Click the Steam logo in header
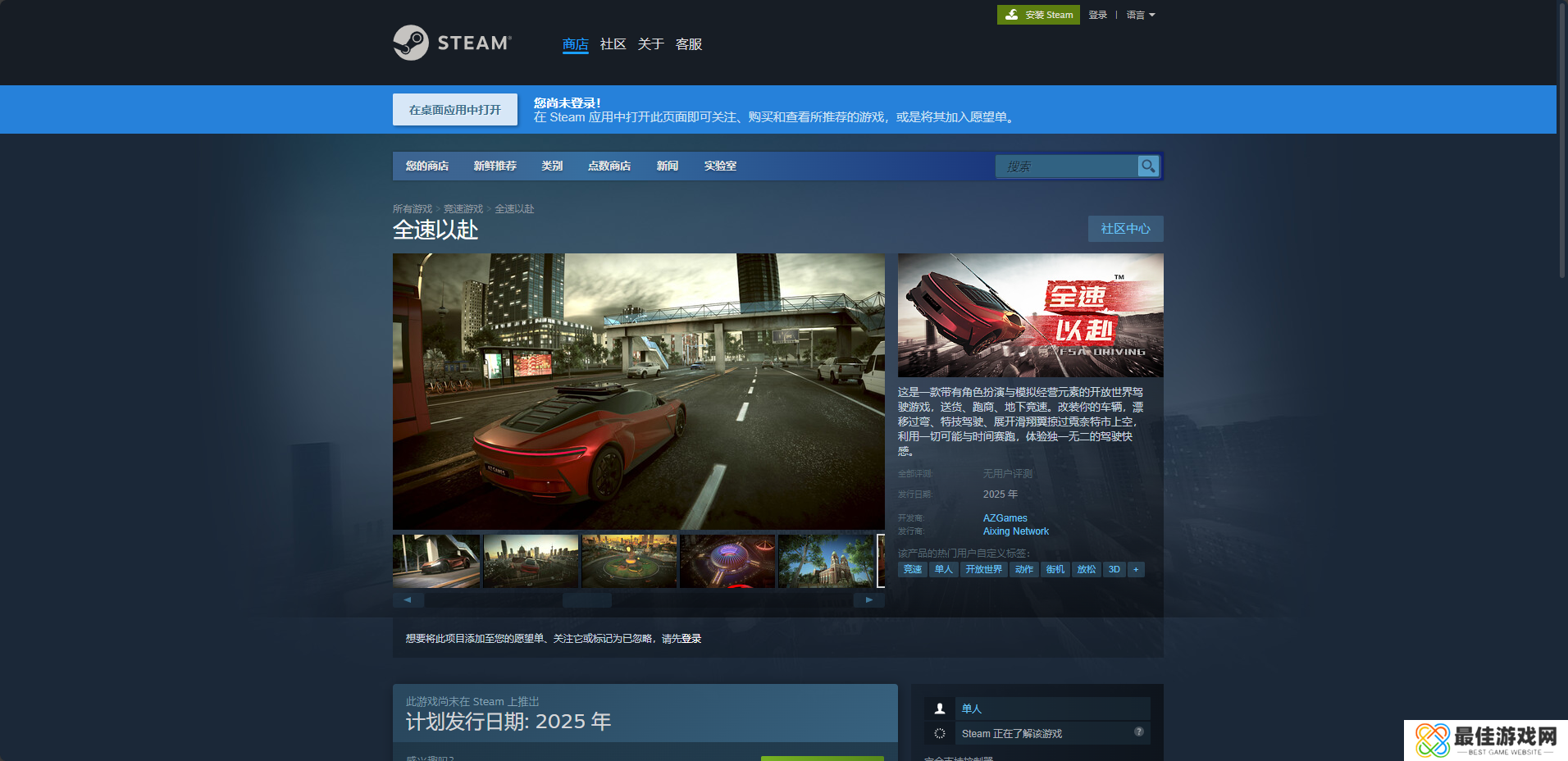This screenshot has width=1568, height=761. 452,43
